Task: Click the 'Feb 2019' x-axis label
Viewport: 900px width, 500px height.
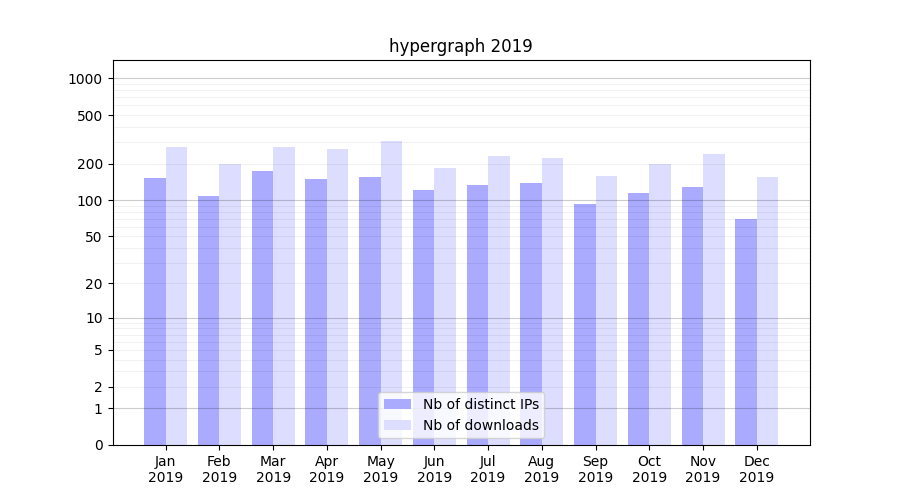Action: pyautogui.click(x=219, y=469)
